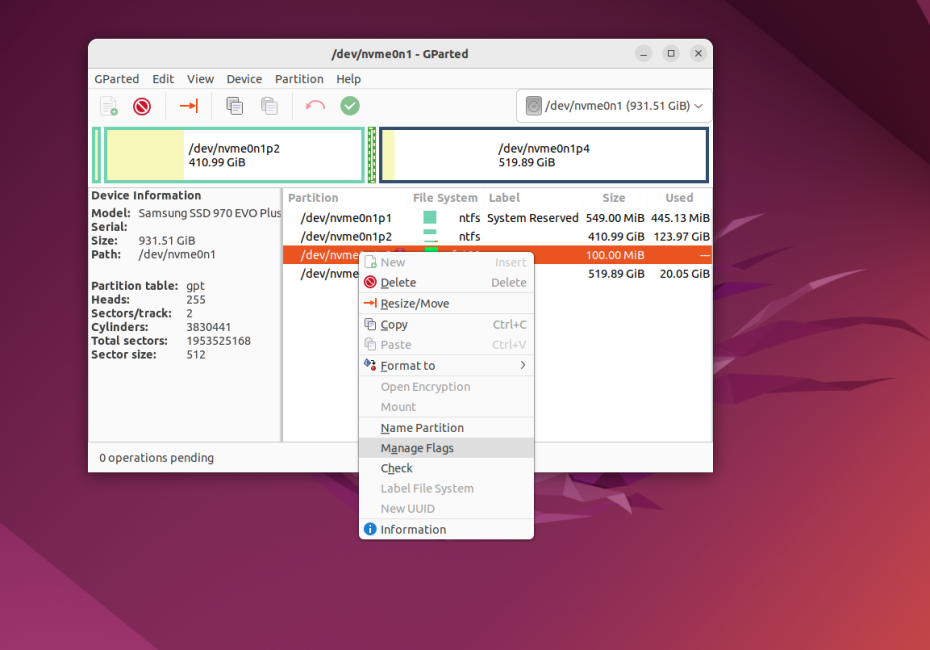Click the 445.13 MiB used value
Viewport: 930px width, 650px height.
point(680,218)
